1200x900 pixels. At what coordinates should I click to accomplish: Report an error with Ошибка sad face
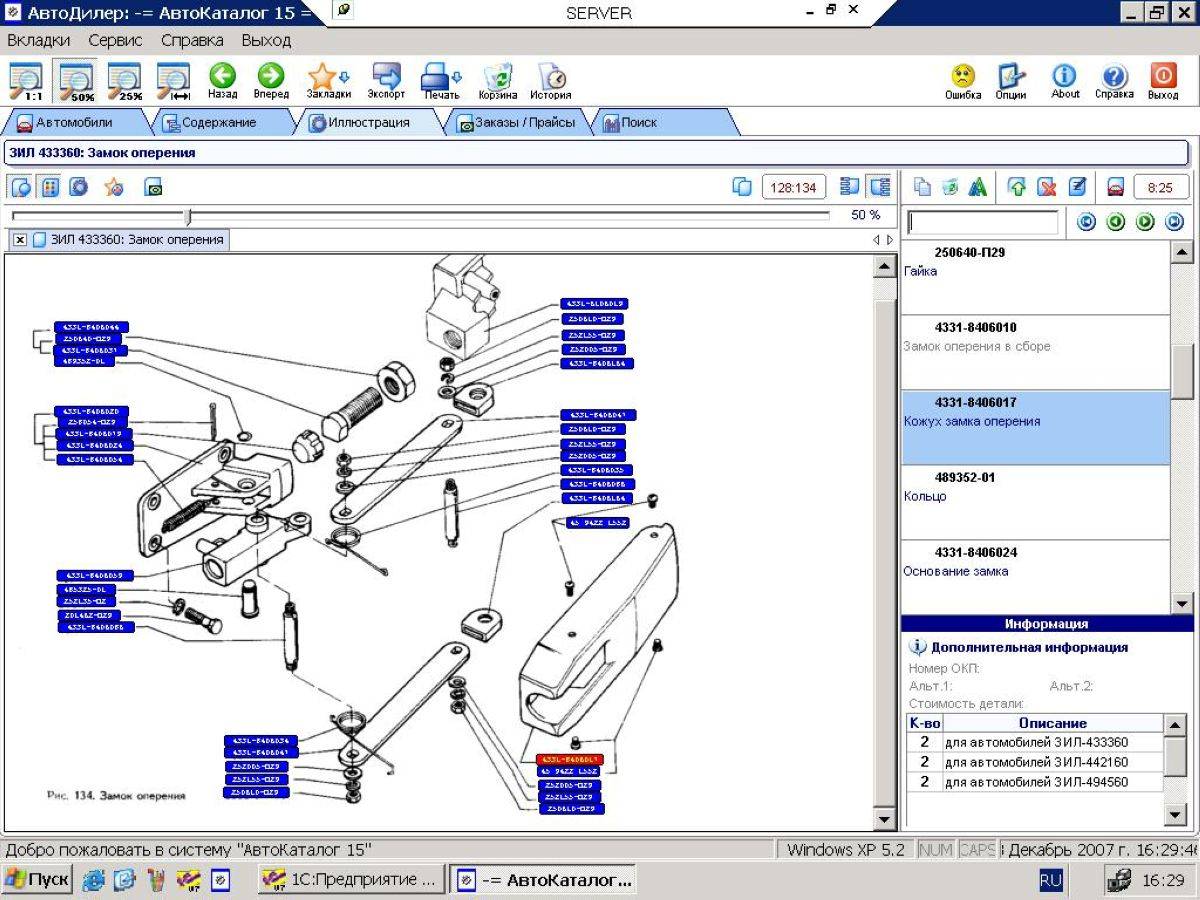(x=963, y=81)
